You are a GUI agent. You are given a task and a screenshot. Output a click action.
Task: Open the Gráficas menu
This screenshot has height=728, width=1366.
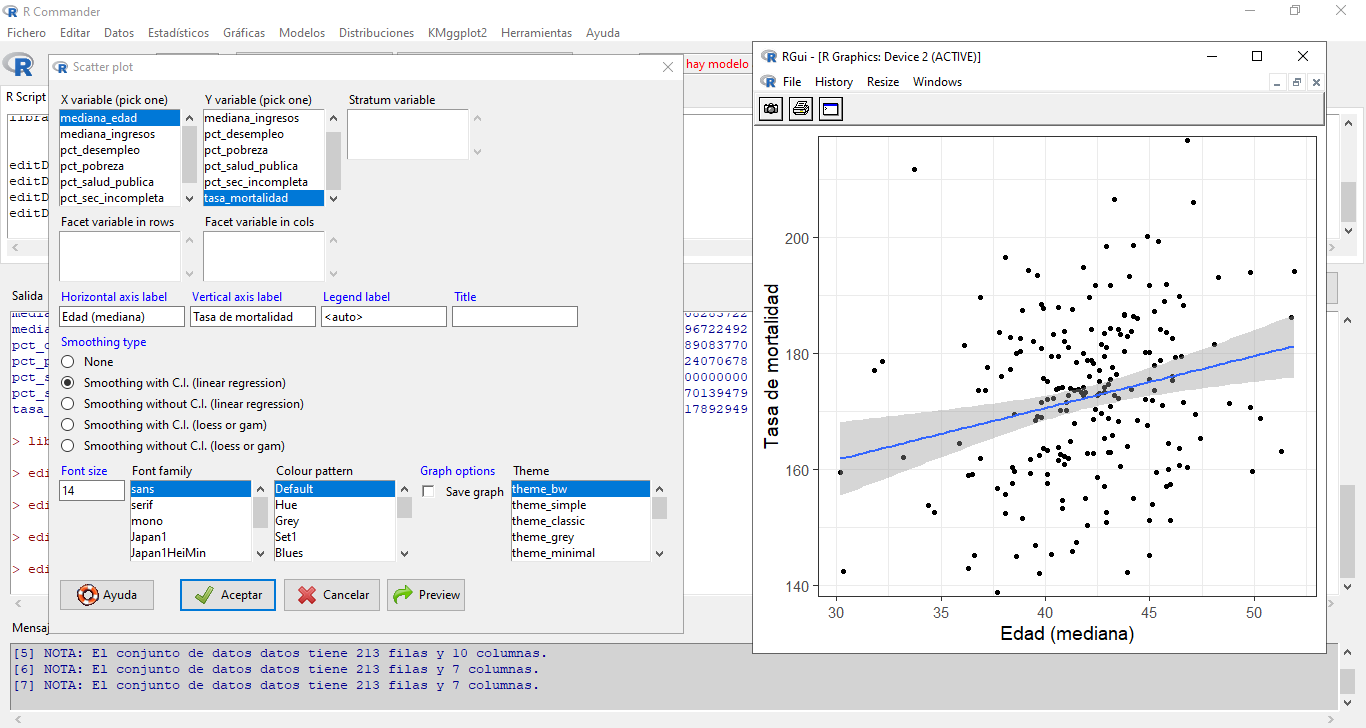click(x=244, y=33)
